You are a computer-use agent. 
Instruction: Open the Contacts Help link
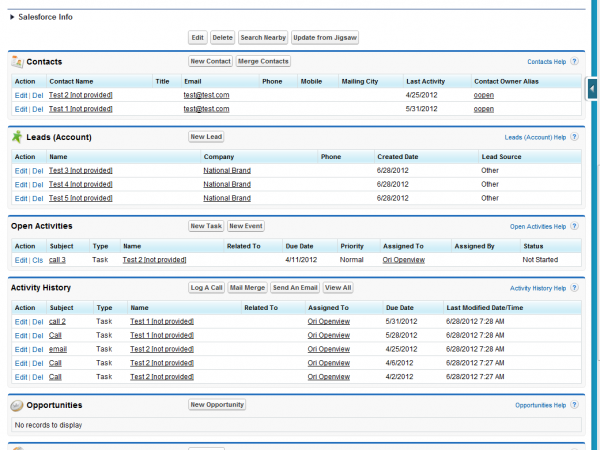546,62
